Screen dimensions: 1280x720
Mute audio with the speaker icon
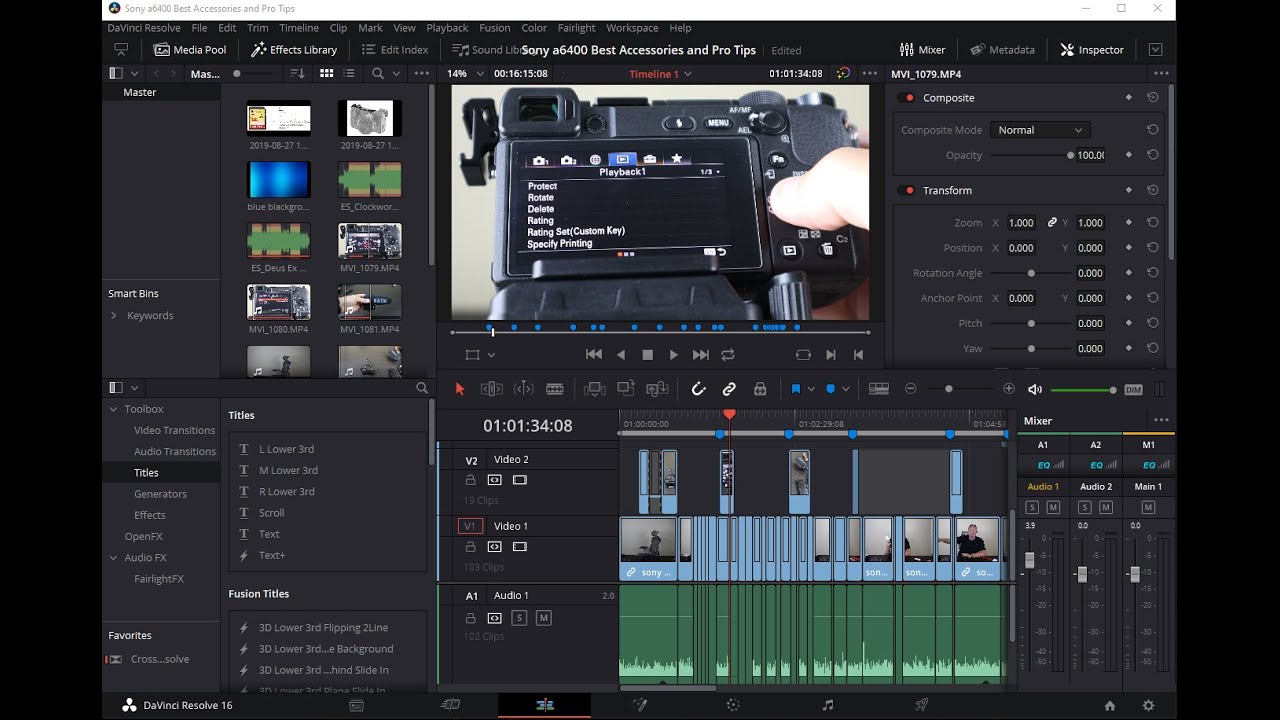pyautogui.click(x=1035, y=389)
